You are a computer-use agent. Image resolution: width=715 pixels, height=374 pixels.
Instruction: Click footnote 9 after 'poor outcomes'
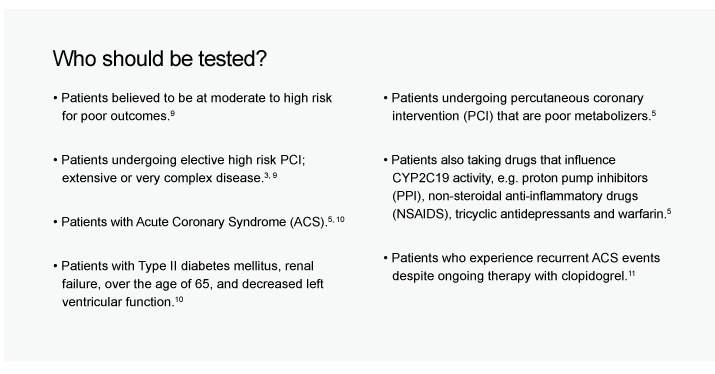[x=172, y=113]
